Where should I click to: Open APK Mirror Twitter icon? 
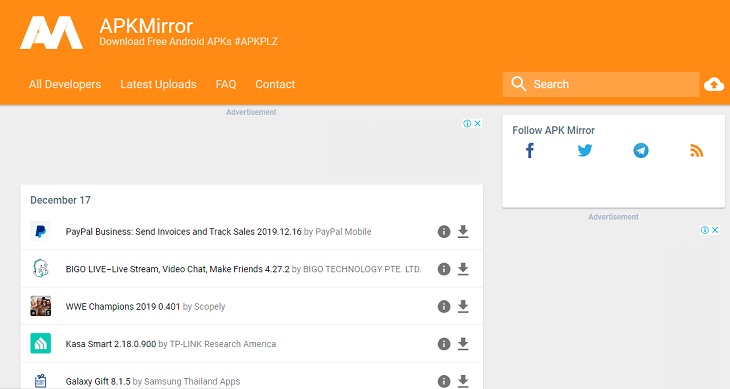pyautogui.click(x=585, y=150)
